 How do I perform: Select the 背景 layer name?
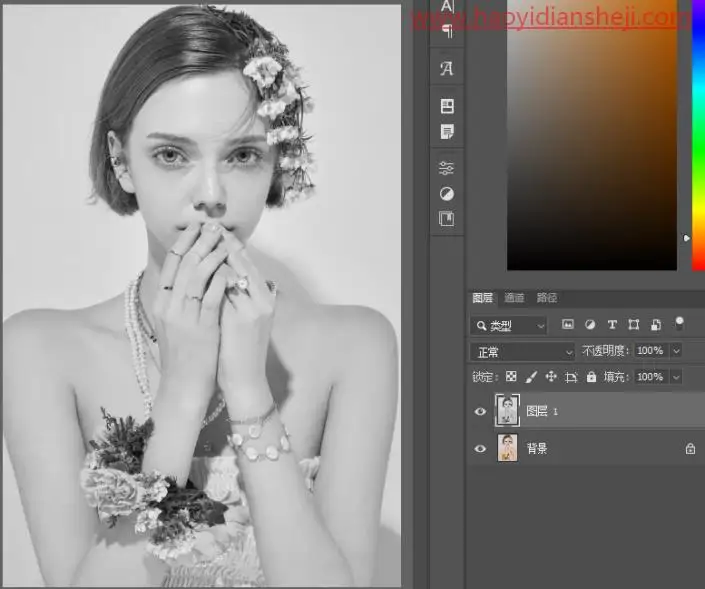click(537, 449)
